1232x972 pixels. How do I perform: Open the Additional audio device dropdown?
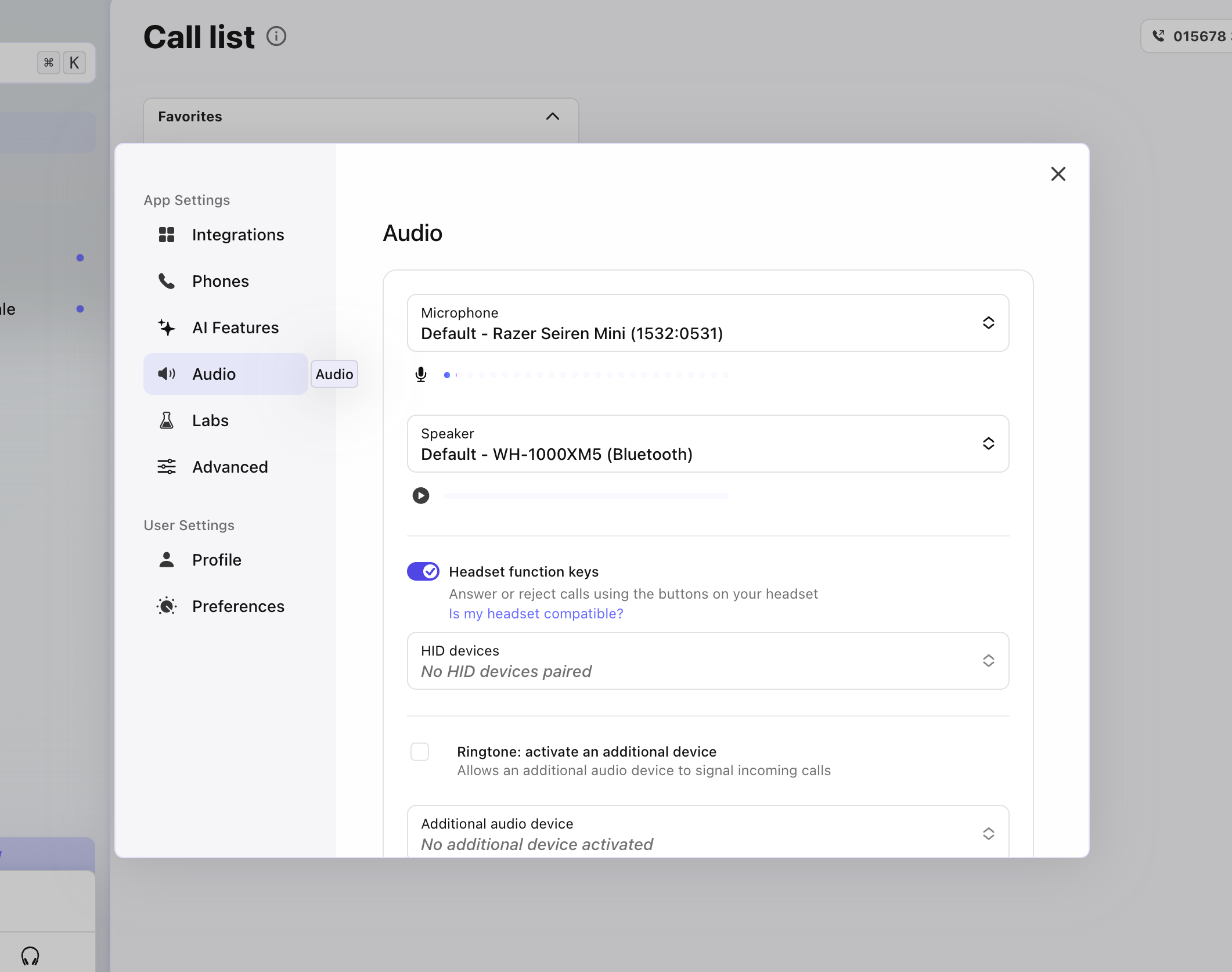click(708, 831)
